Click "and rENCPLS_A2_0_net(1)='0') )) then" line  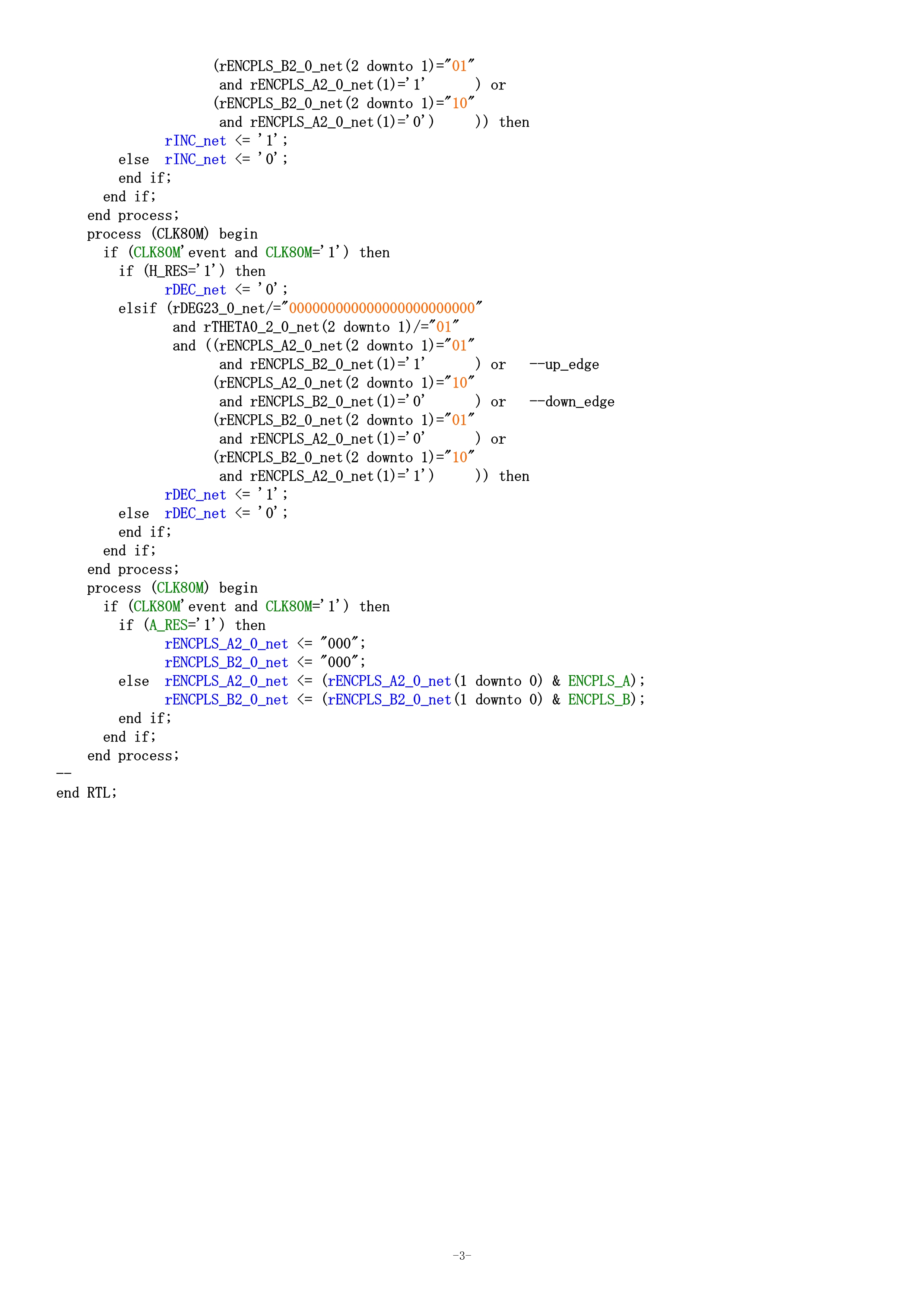click(374, 122)
